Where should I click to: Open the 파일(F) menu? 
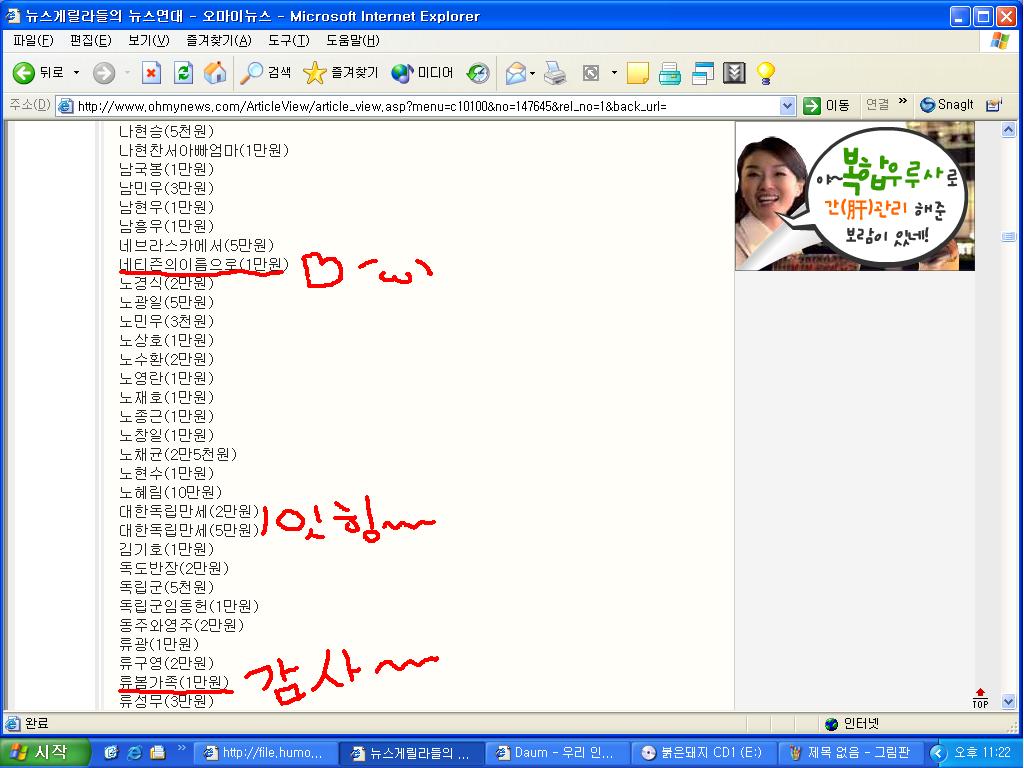pos(33,40)
